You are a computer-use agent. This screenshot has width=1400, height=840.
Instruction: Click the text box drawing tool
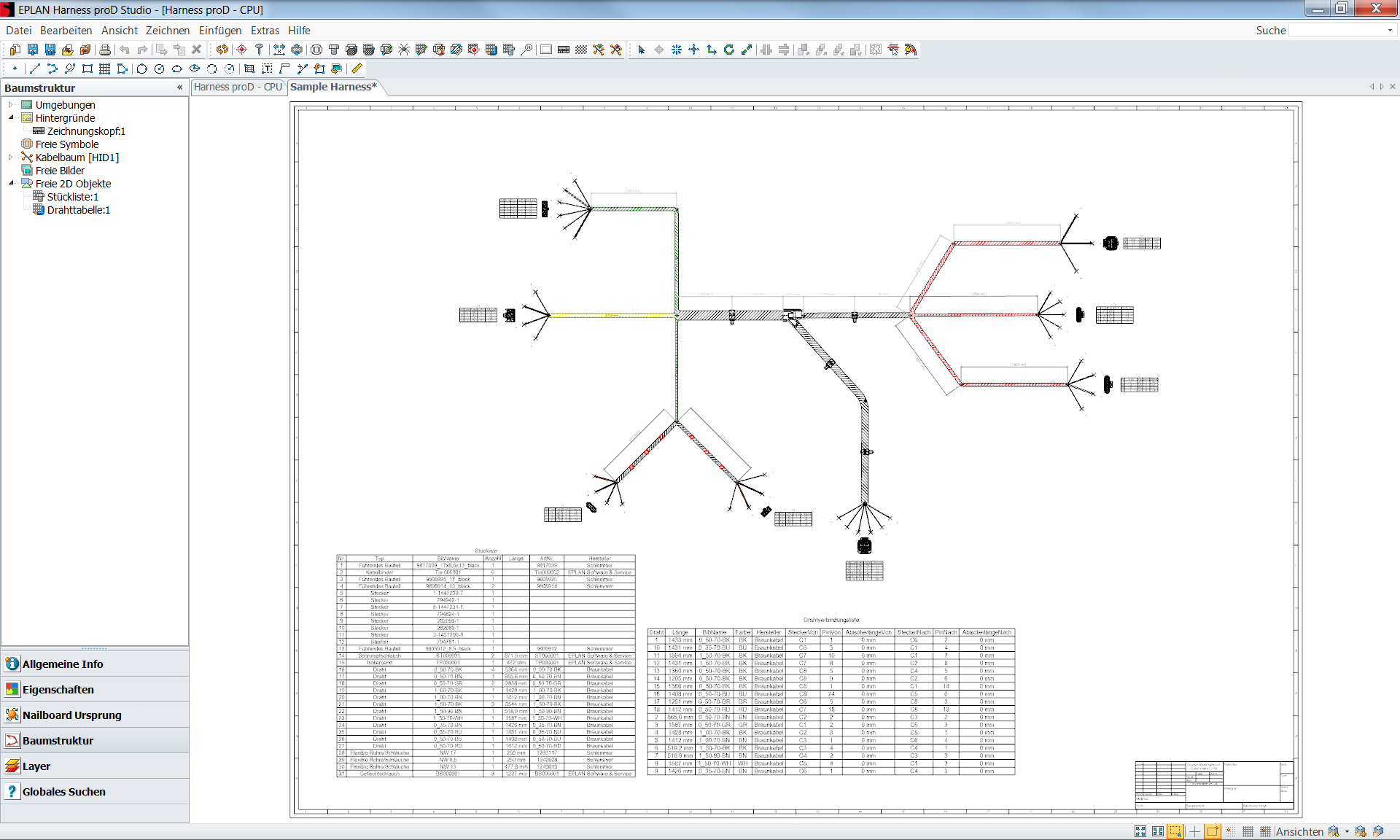[267, 69]
